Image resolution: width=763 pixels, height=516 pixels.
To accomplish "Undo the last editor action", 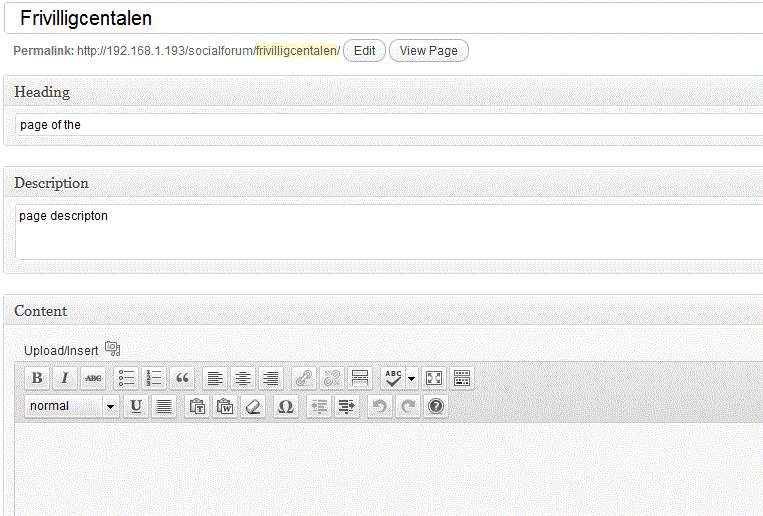I will [380, 406].
